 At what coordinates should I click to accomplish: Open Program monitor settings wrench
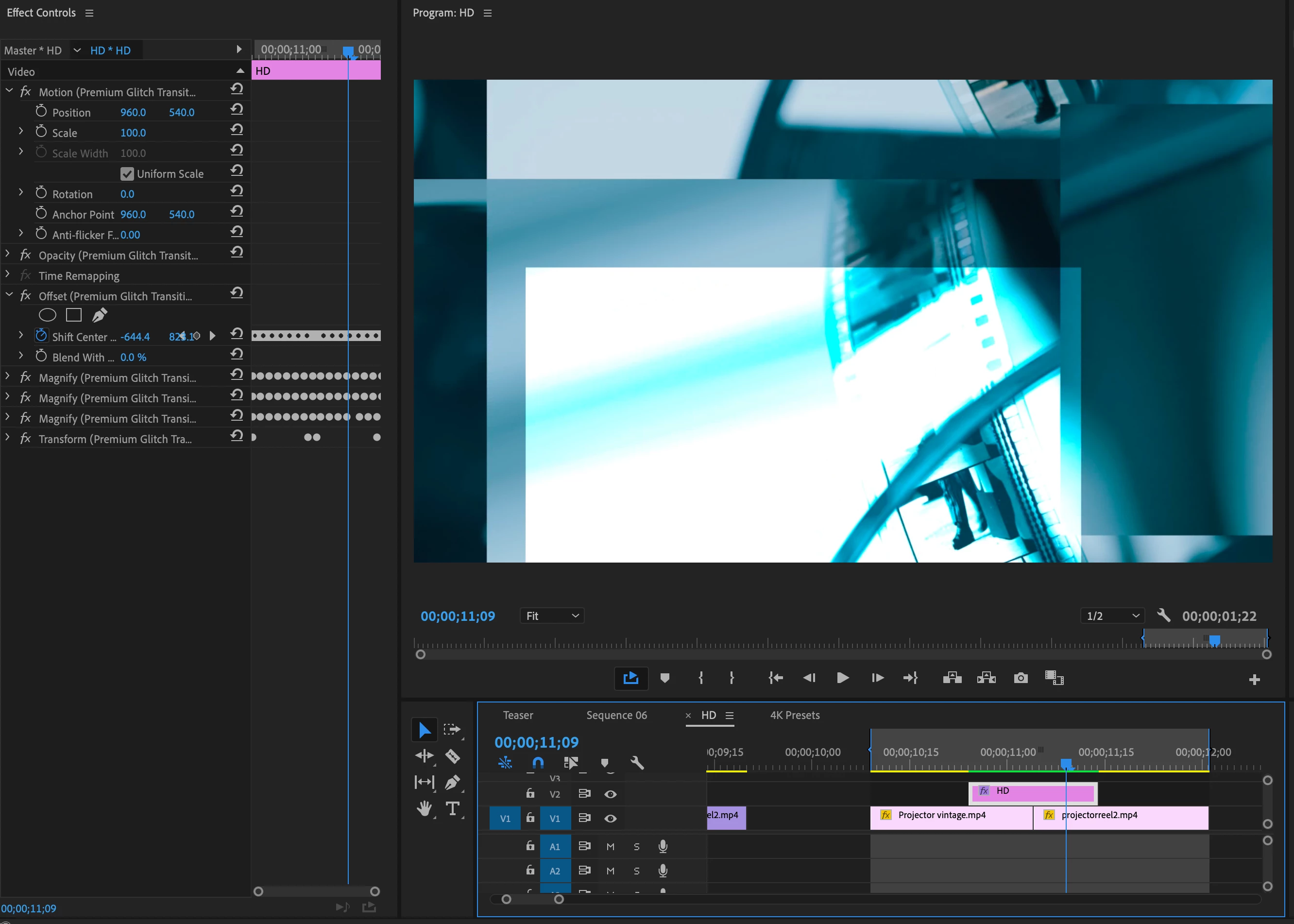tap(1164, 616)
